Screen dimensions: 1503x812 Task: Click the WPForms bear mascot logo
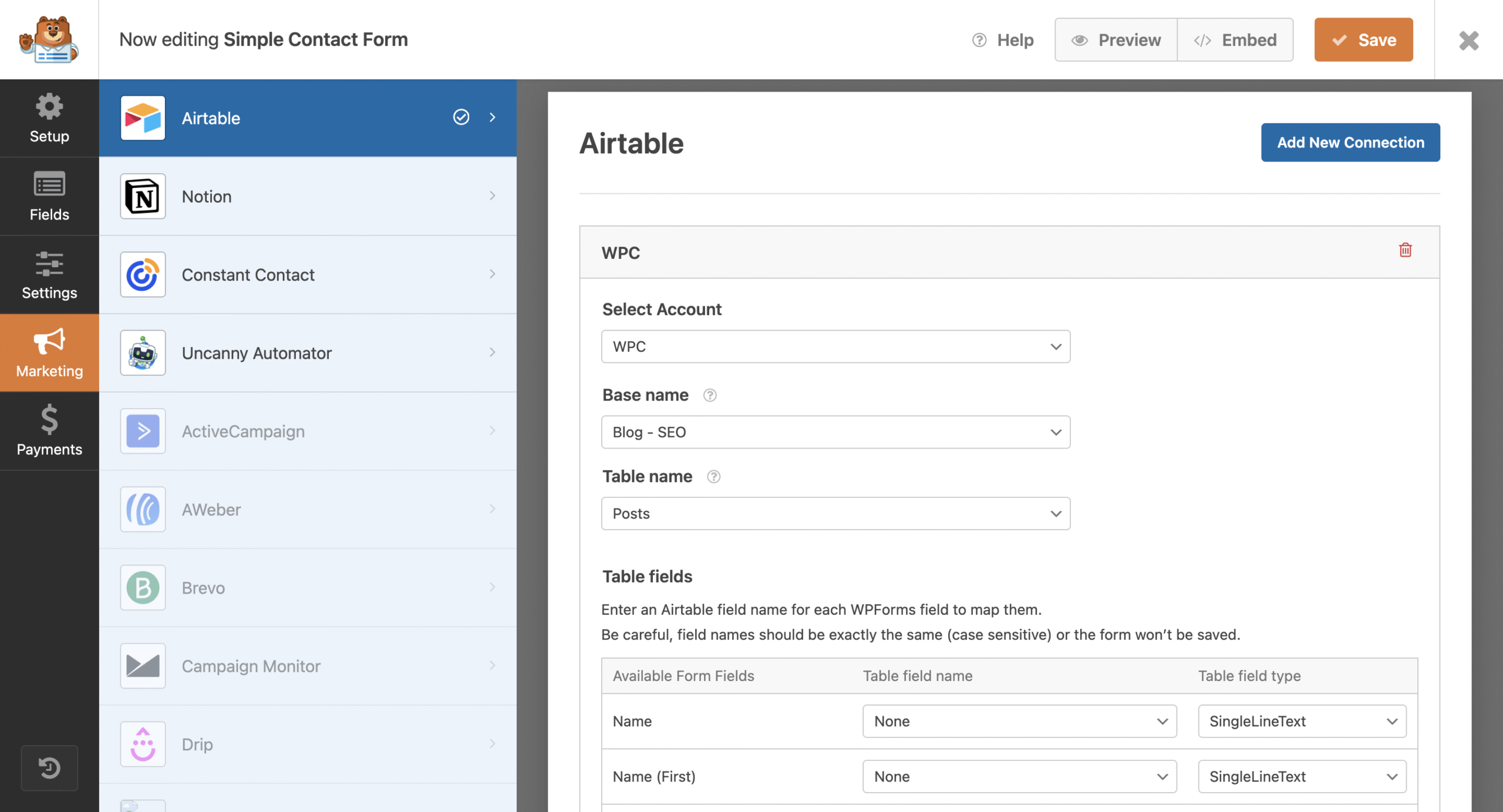coord(49,39)
